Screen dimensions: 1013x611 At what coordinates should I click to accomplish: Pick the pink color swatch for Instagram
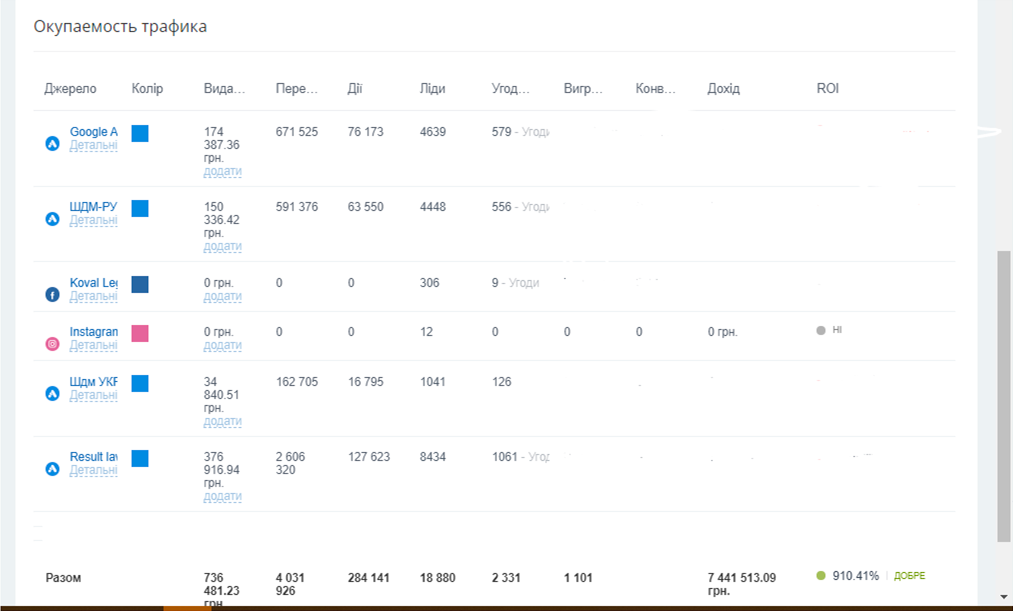pos(140,333)
